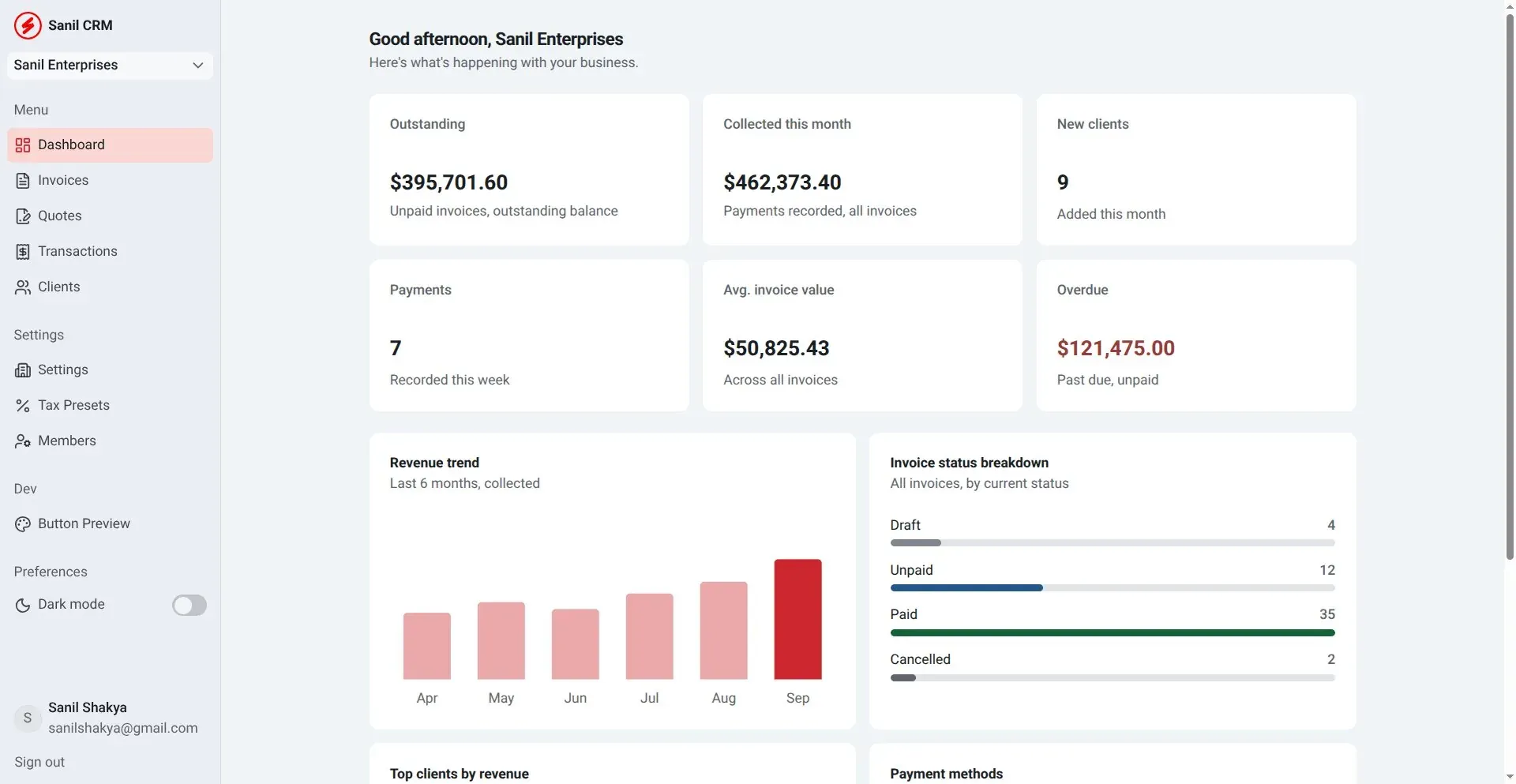
Task: Click the Button Preview palette icon
Action: click(x=23, y=524)
